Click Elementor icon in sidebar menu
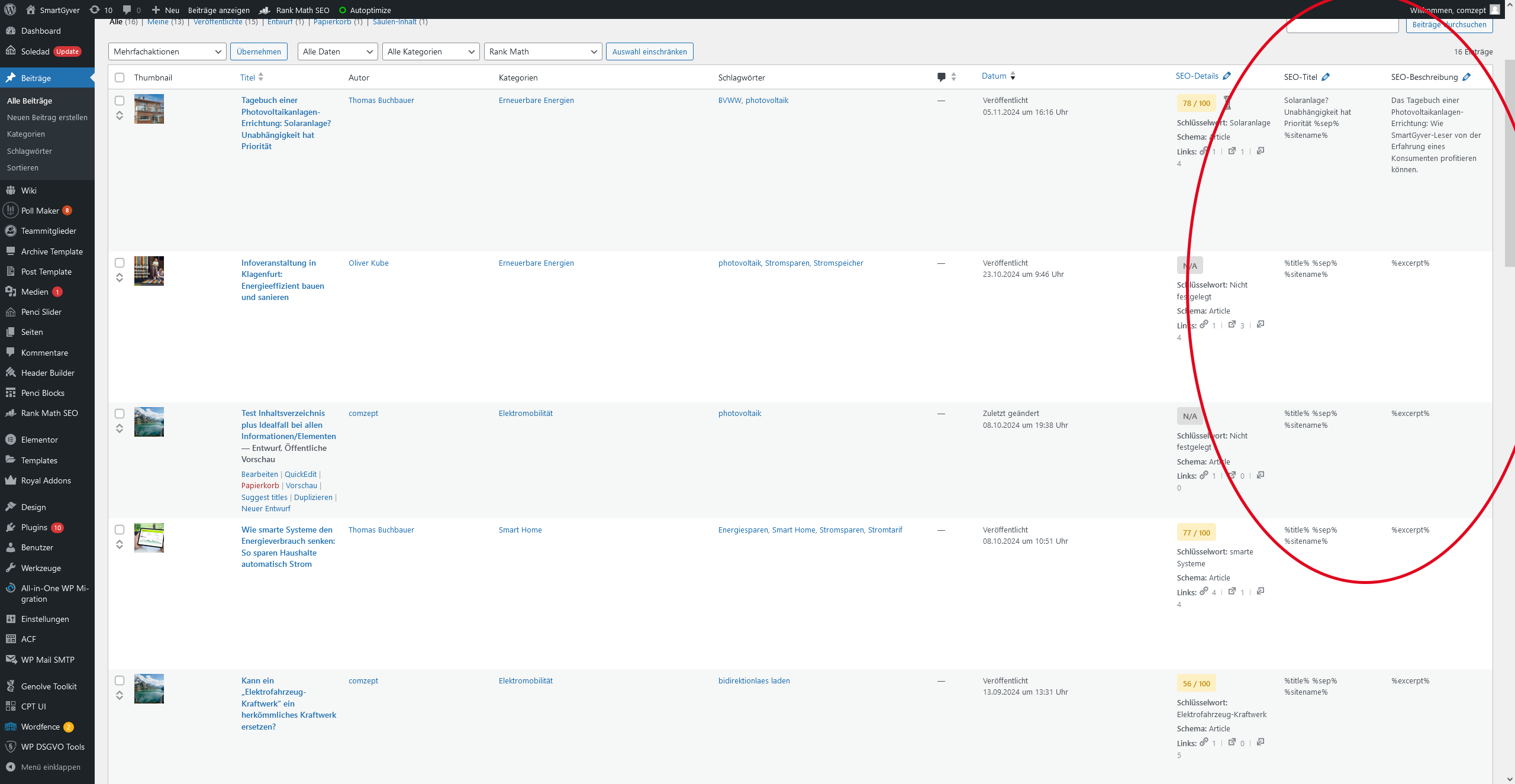This screenshot has width=1515, height=784. click(11, 440)
